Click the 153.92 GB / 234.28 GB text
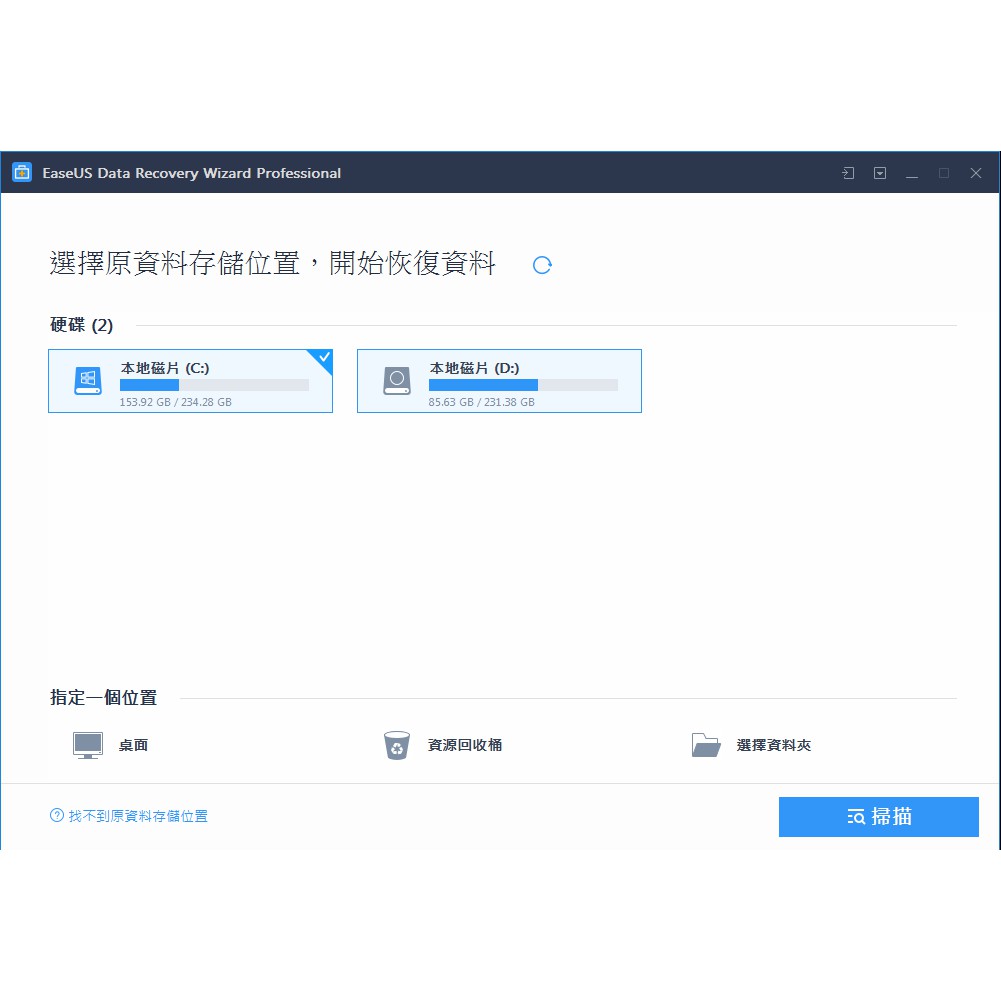Screen dimensions: 1001x1001 pyautogui.click(x=176, y=402)
